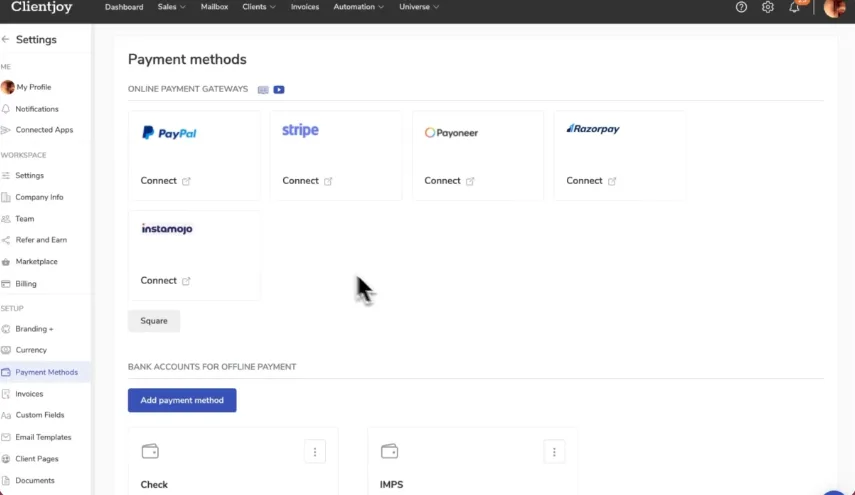Connect the Instamojo gateway

(159, 280)
